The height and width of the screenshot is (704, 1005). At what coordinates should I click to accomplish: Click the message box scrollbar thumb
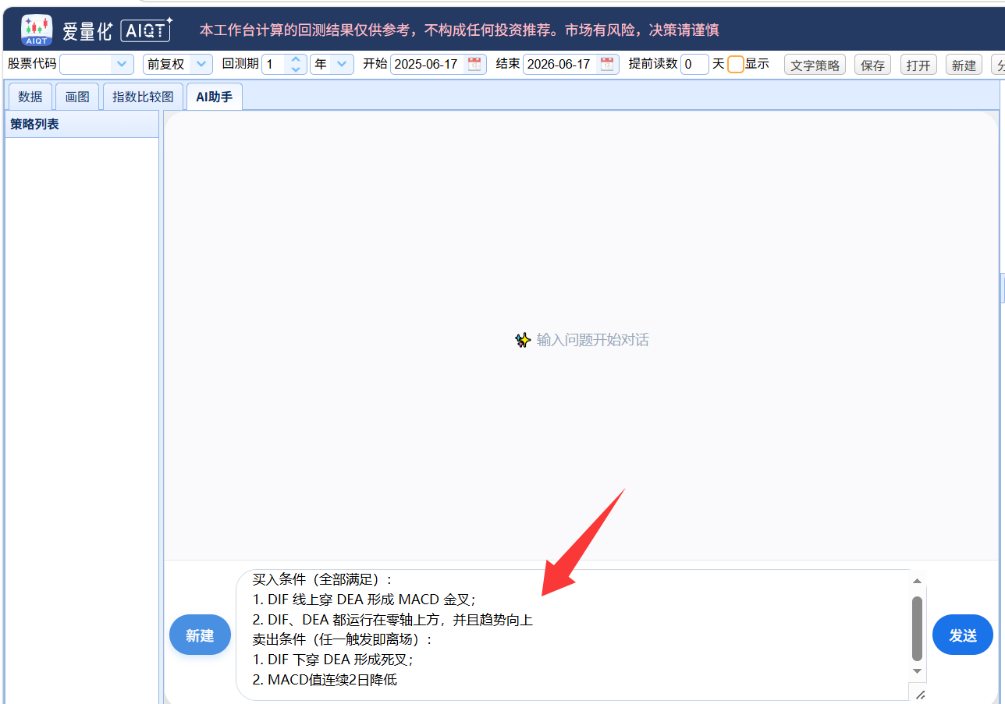click(x=917, y=628)
